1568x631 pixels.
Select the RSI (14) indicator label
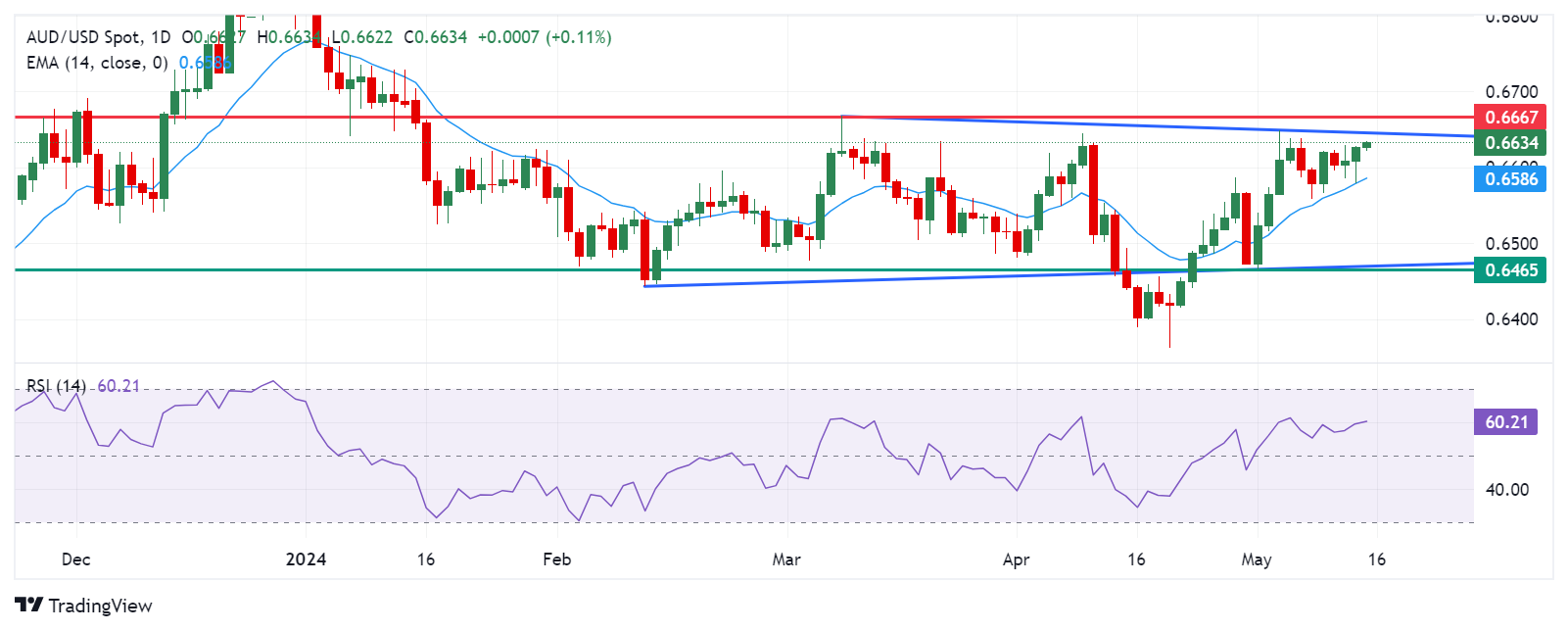(x=56, y=386)
